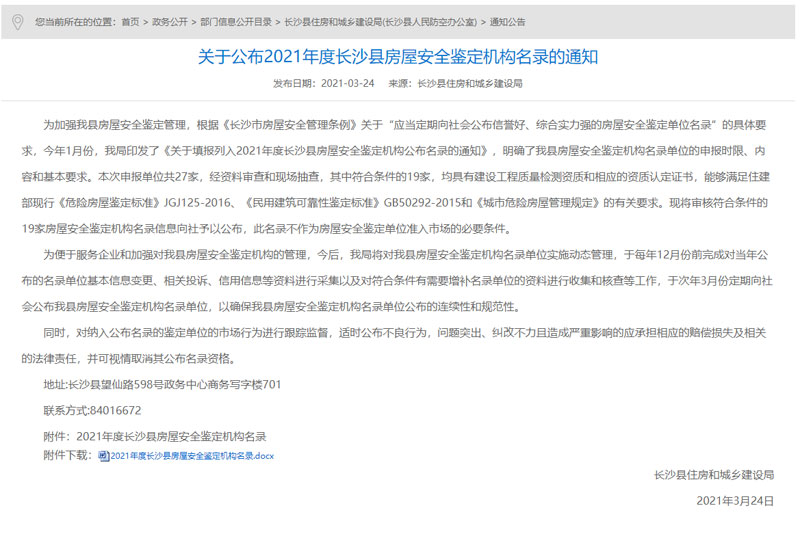This screenshot has height=534, width=800.
Task: Click the 附件下载 label
Action: click(68, 456)
